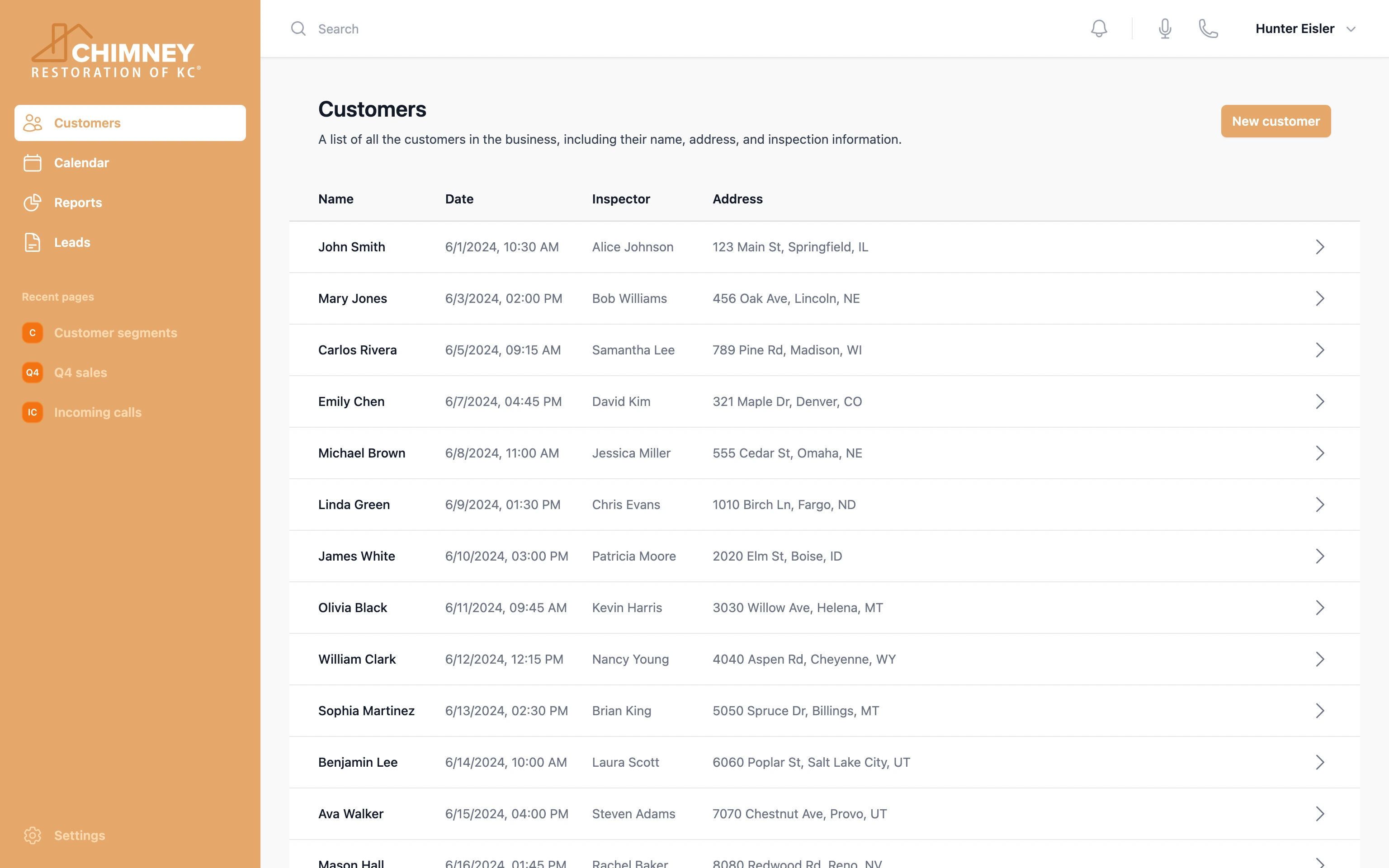Image resolution: width=1389 pixels, height=868 pixels.
Task: Activate the microphone icon
Action: (x=1165, y=28)
